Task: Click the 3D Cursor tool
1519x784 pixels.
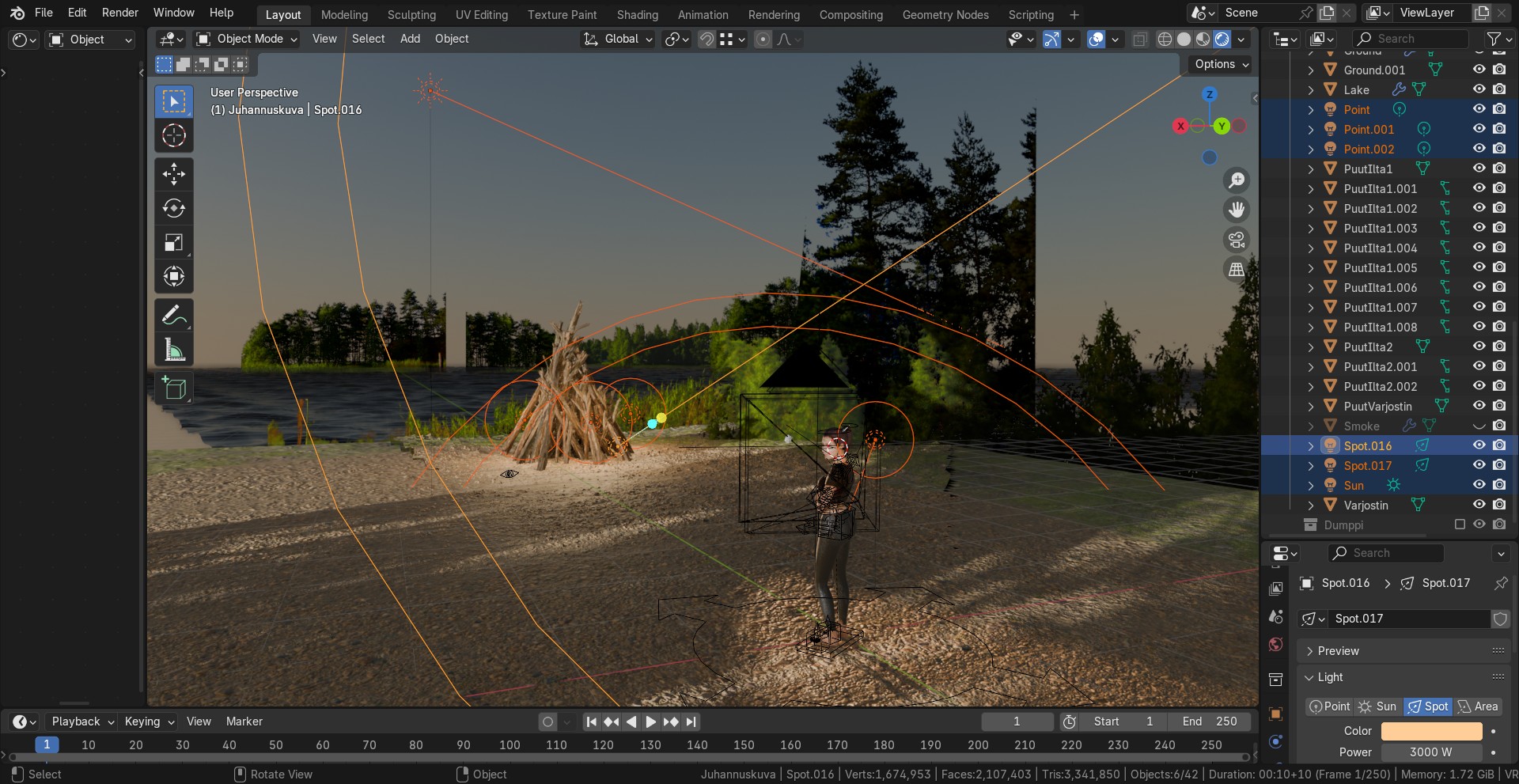Action: 174,135
